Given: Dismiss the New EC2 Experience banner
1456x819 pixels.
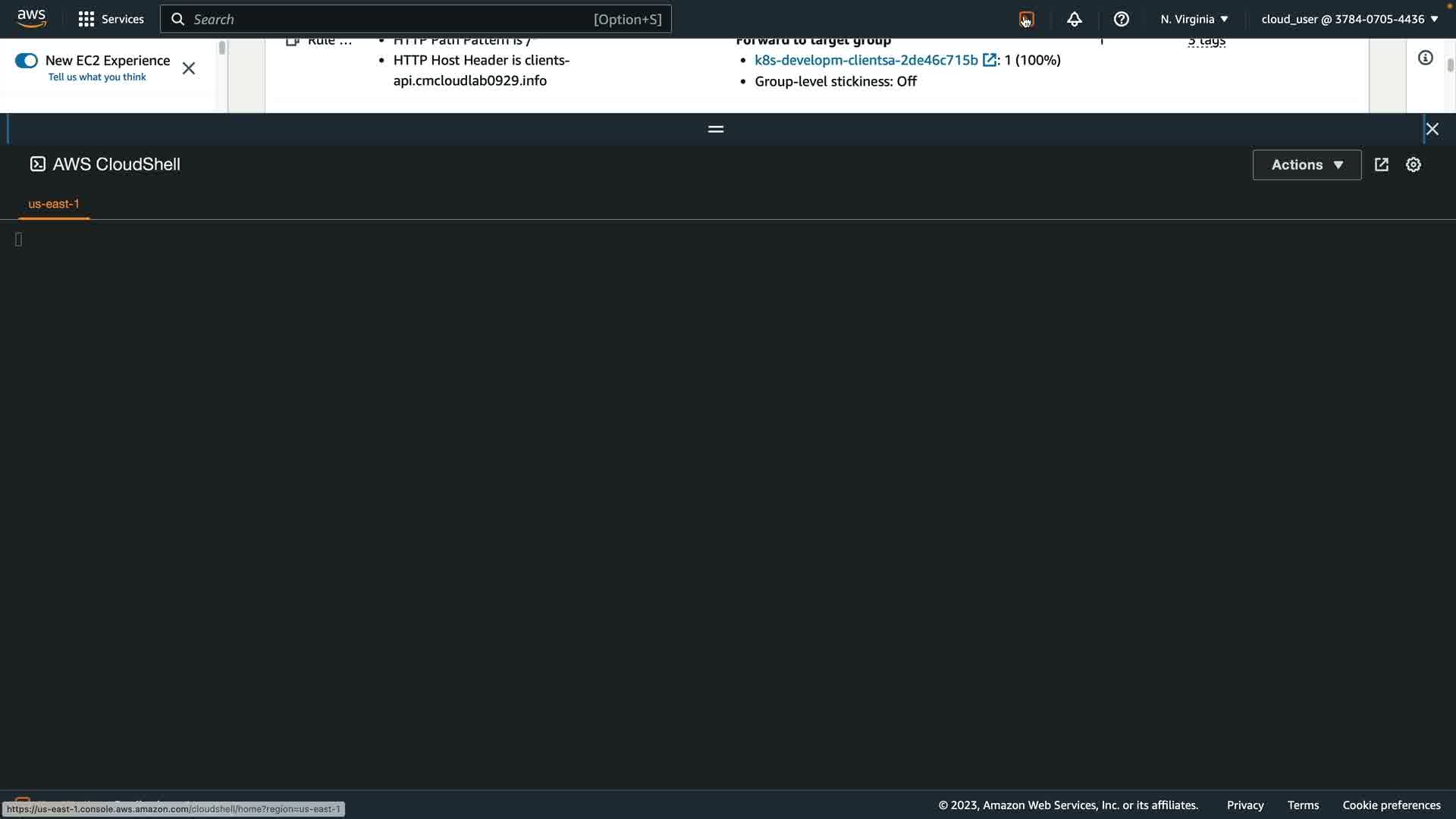Looking at the screenshot, I should tap(189, 68).
